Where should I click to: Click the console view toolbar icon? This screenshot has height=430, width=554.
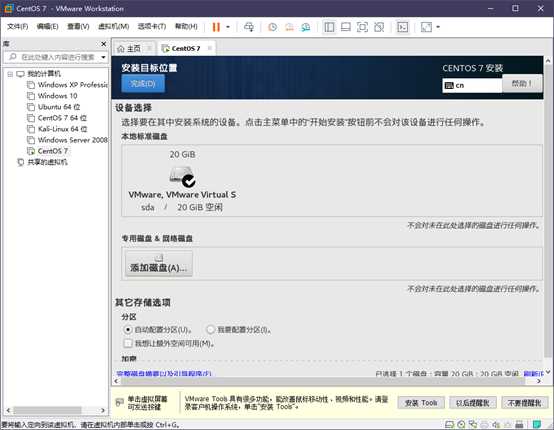(402, 27)
